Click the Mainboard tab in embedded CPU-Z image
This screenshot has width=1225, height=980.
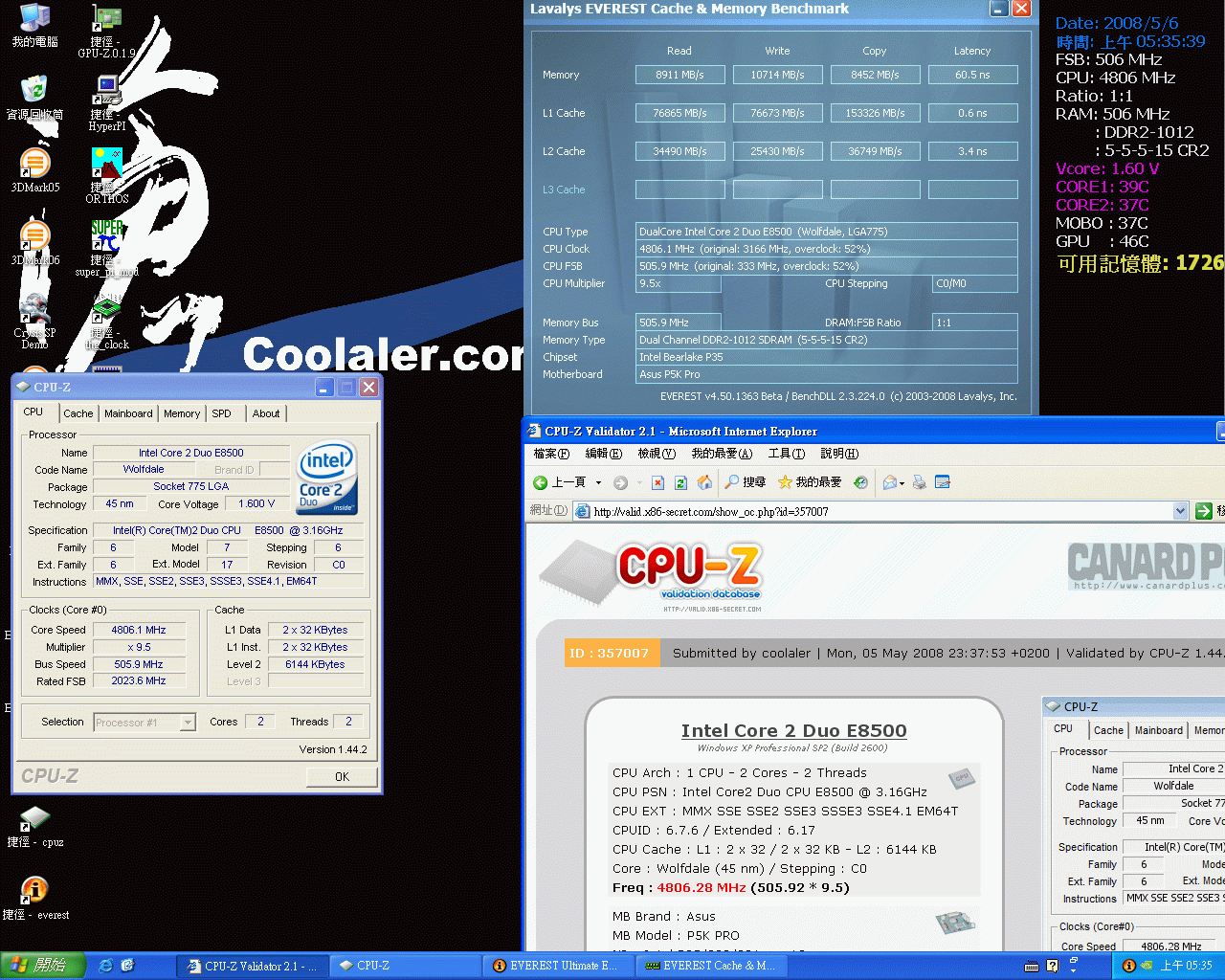click(x=1158, y=730)
